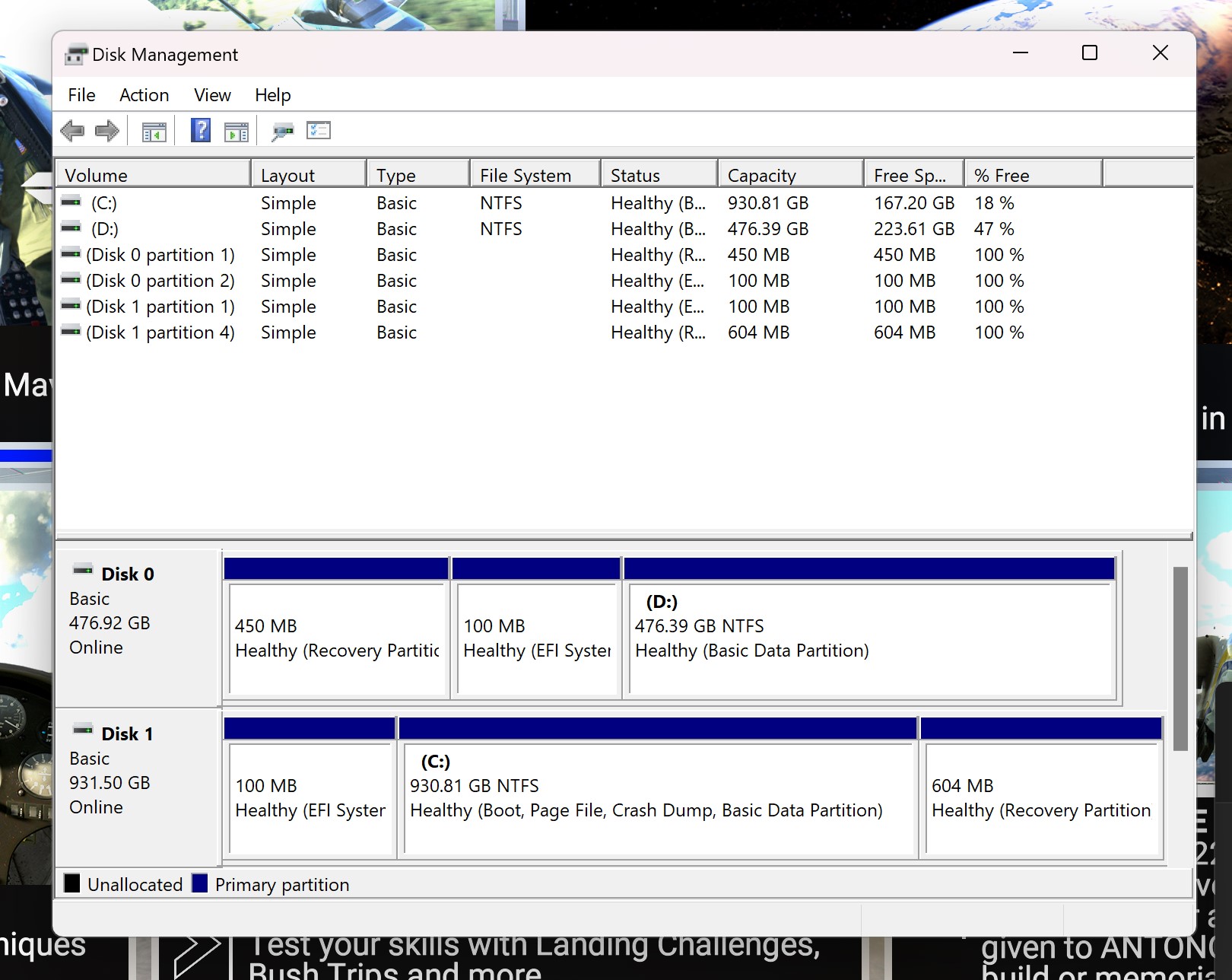The height and width of the screenshot is (980, 1232).
Task: Toggle the Show/Hide Action Pane icon
Action: [x=236, y=130]
